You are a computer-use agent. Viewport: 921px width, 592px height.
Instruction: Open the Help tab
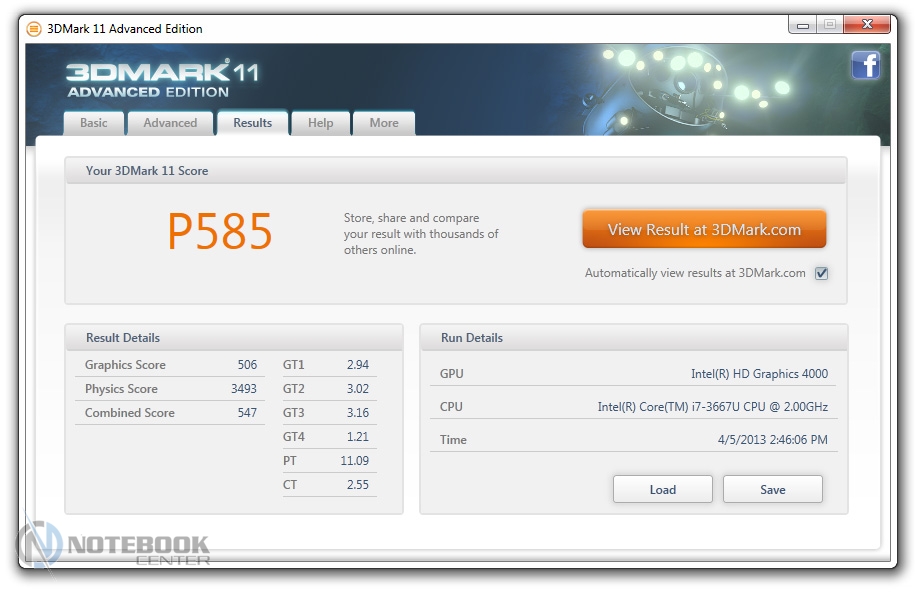(321, 123)
